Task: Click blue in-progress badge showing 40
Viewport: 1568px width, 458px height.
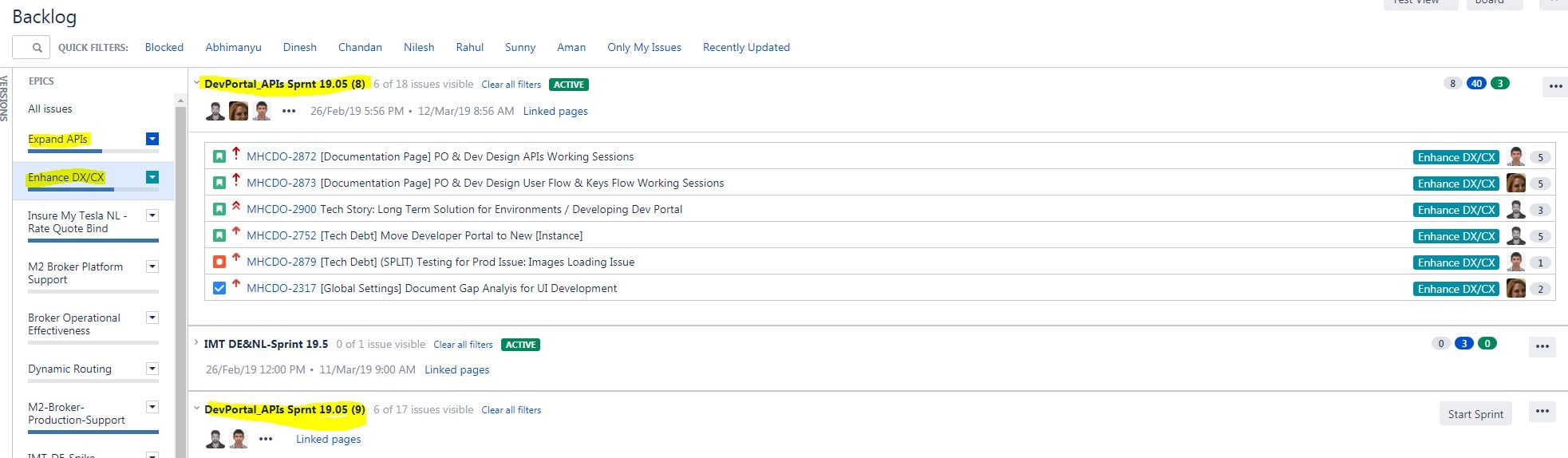Action: (1476, 83)
